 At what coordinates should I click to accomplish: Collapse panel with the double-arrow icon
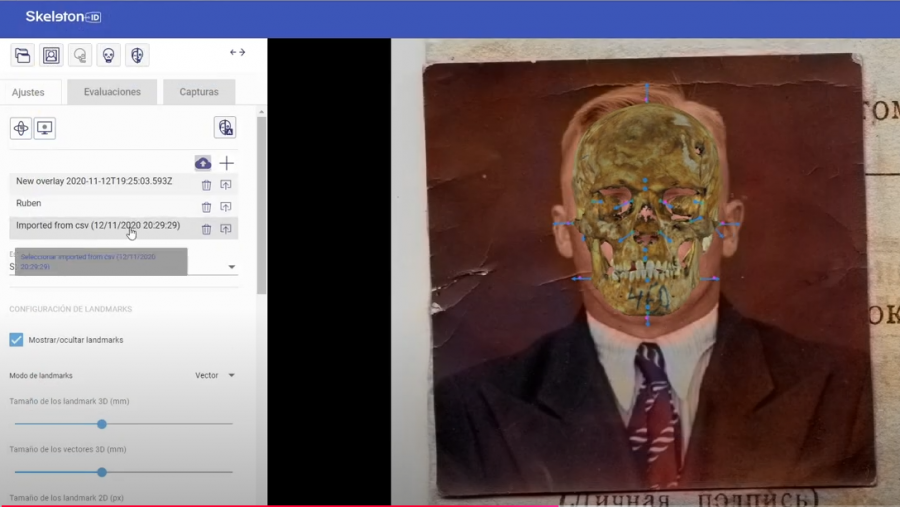click(x=238, y=52)
